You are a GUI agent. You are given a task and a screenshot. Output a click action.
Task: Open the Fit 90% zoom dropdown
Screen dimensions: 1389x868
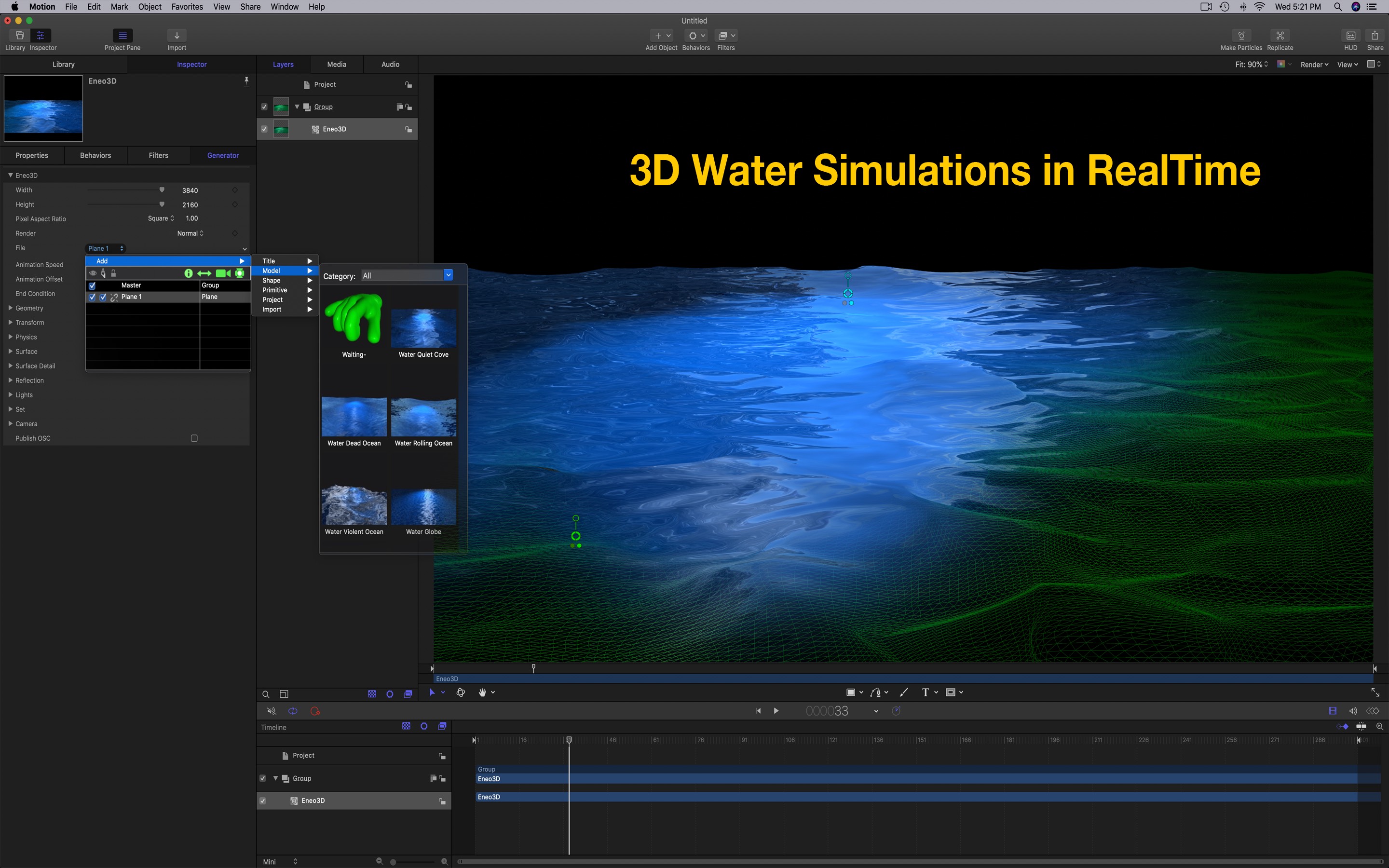pos(1251,64)
